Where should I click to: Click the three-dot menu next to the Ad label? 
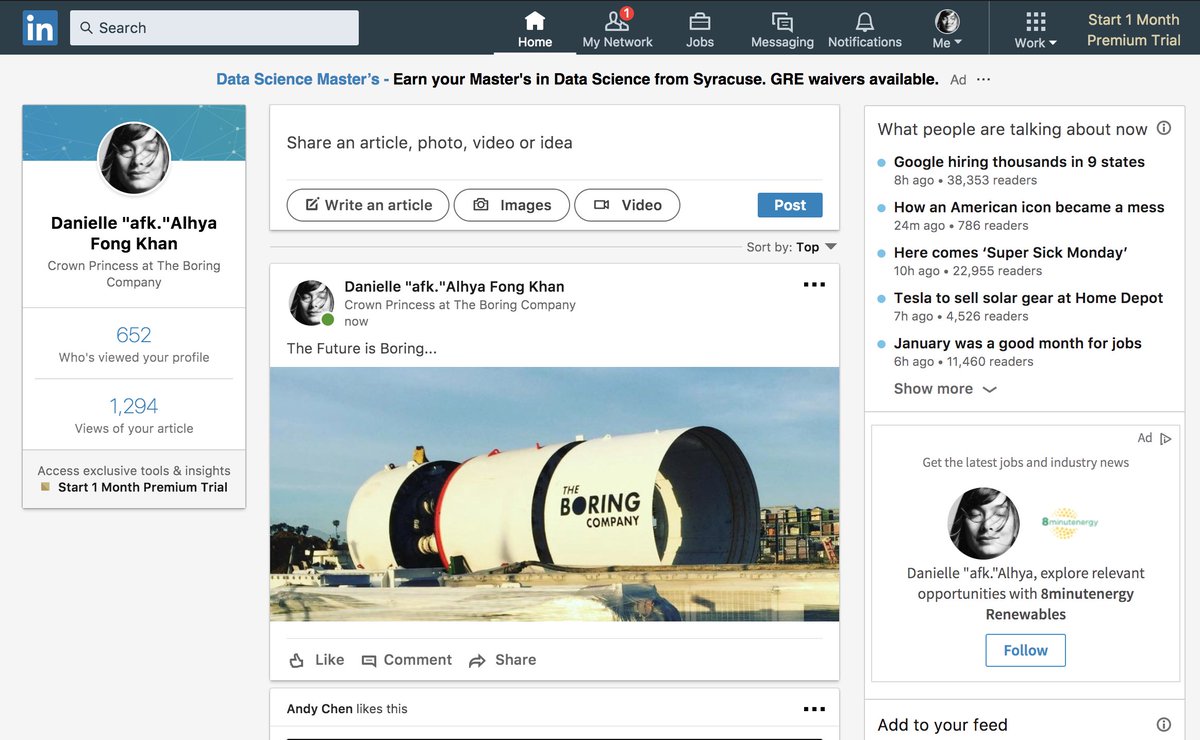(984, 80)
